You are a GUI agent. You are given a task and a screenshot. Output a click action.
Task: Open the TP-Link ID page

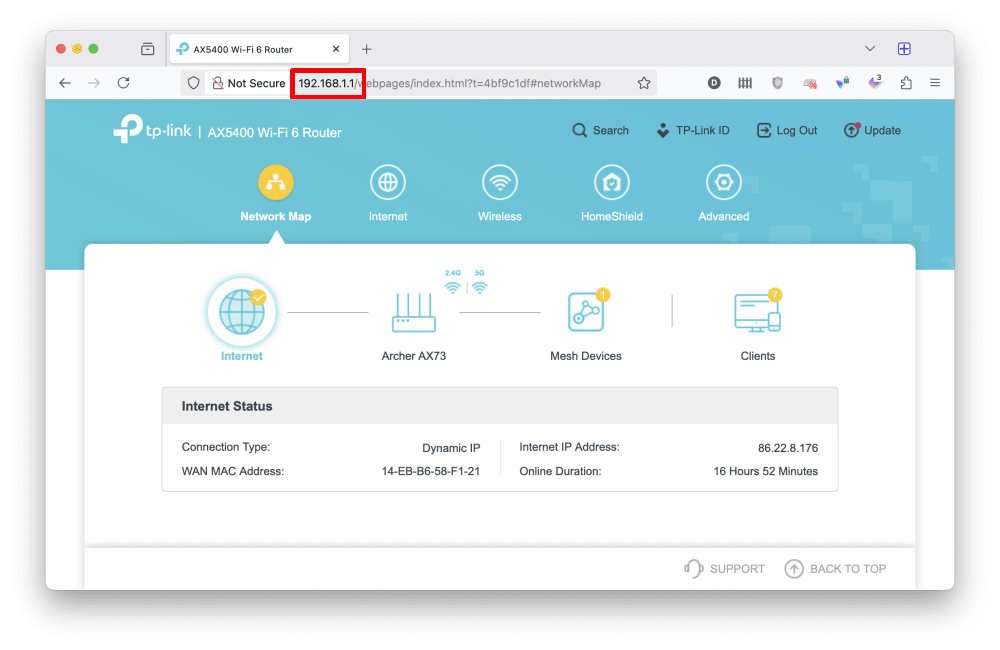693,130
